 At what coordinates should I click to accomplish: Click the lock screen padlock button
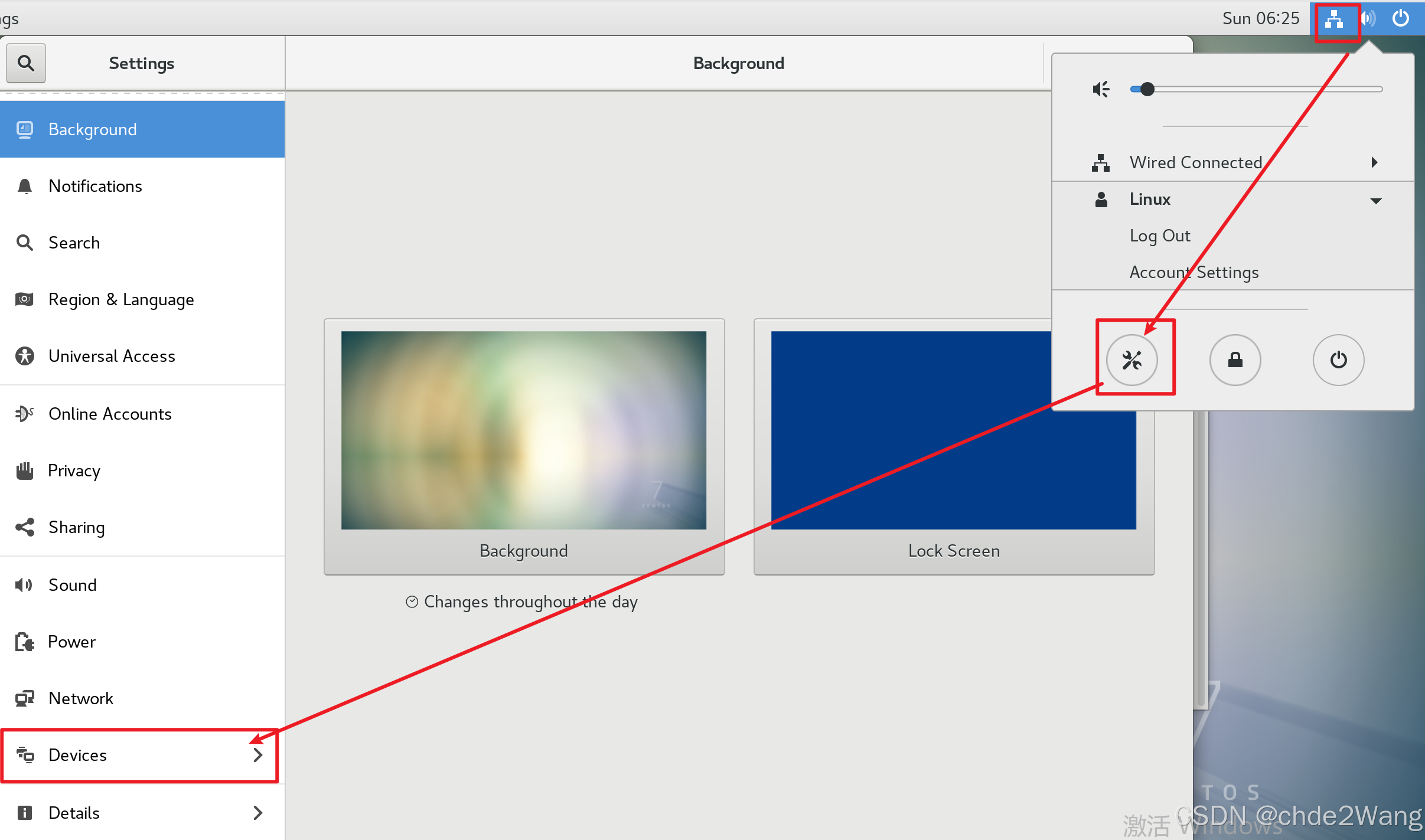click(1235, 359)
